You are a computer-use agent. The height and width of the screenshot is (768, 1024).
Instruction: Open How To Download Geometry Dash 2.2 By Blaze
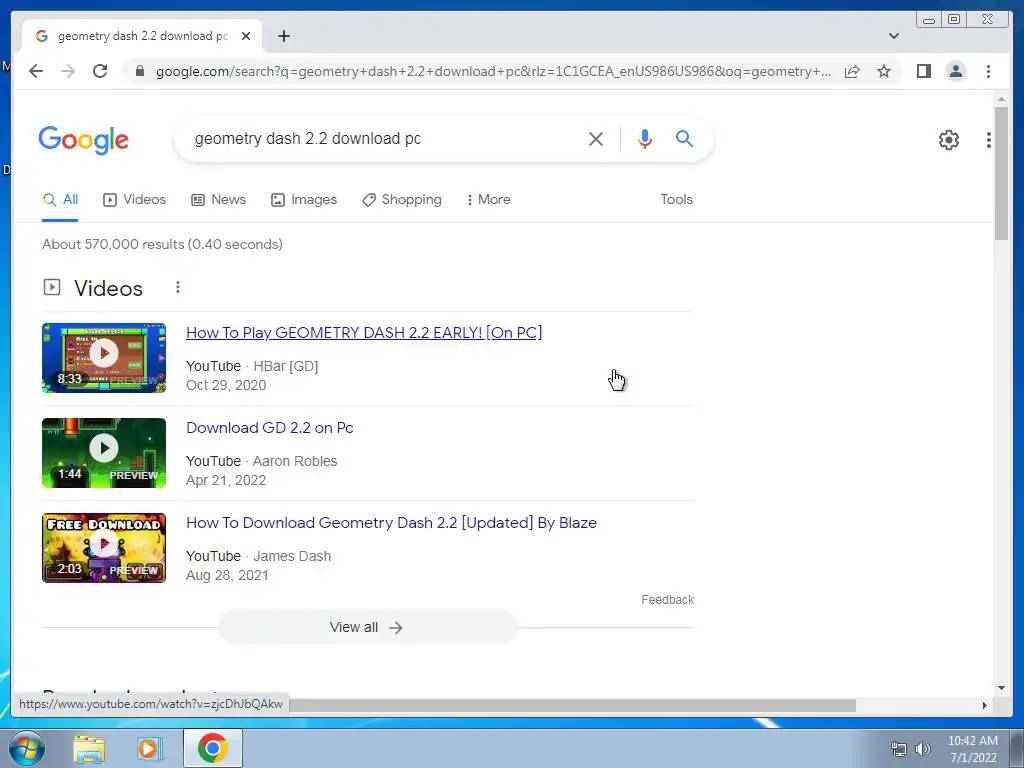point(391,523)
